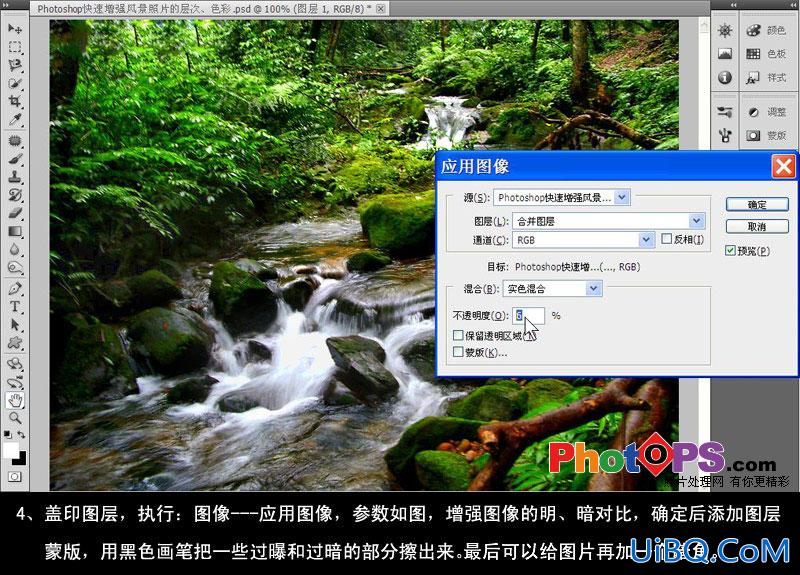Image resolution: width=800 pixels, height=575 pixels.
Task: Click the 不透明度 (Opacity) input field
Action: 528,316
